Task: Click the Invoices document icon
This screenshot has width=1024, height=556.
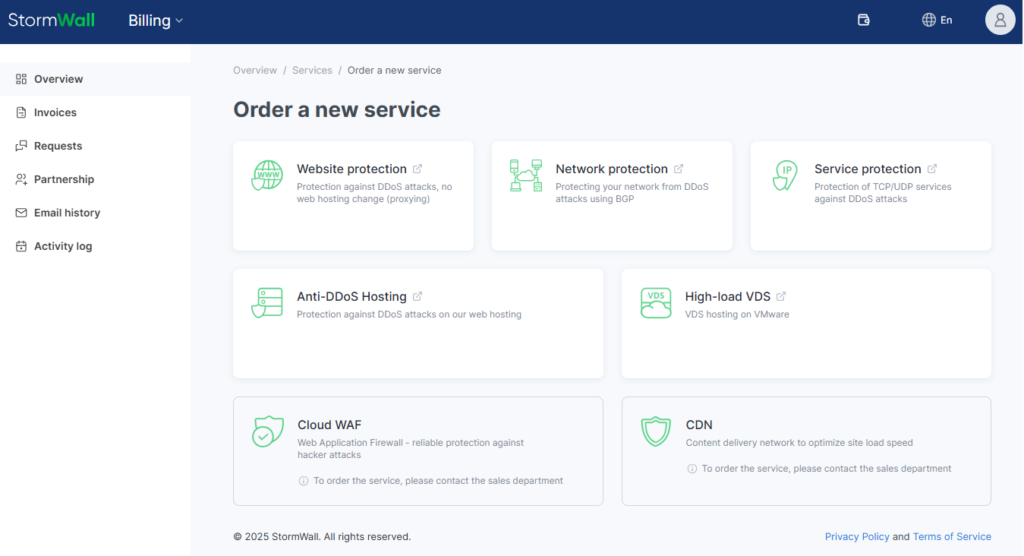Action: [21, 112]
